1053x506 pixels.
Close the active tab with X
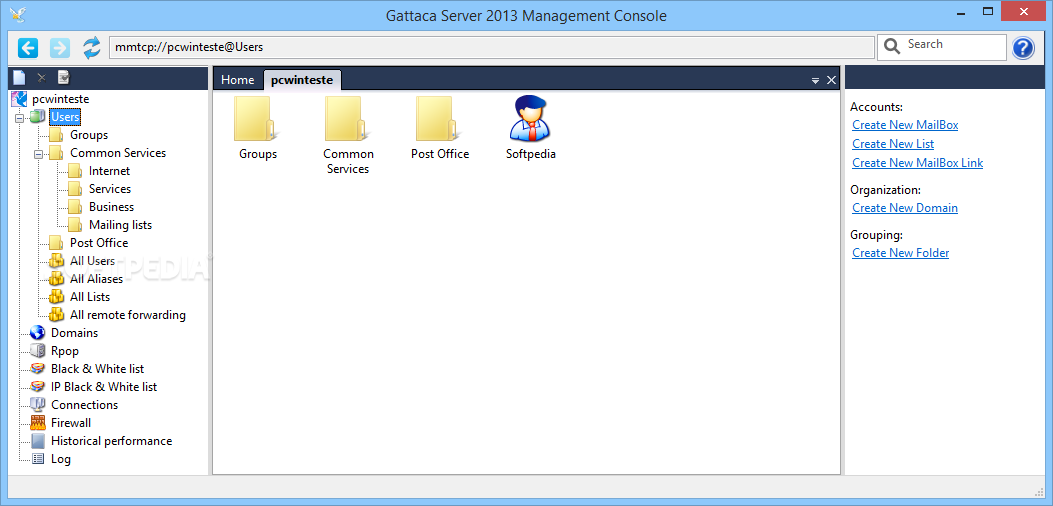[831, 81]
